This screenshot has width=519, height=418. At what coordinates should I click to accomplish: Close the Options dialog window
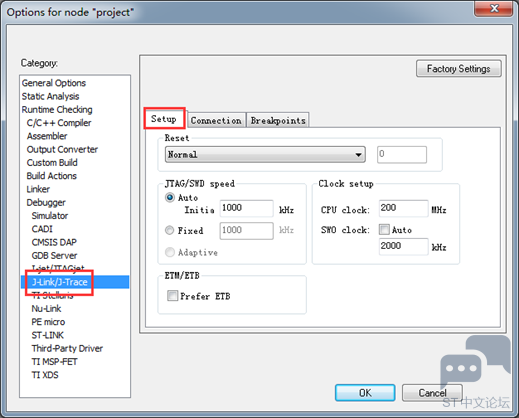[x=494, y=8]
